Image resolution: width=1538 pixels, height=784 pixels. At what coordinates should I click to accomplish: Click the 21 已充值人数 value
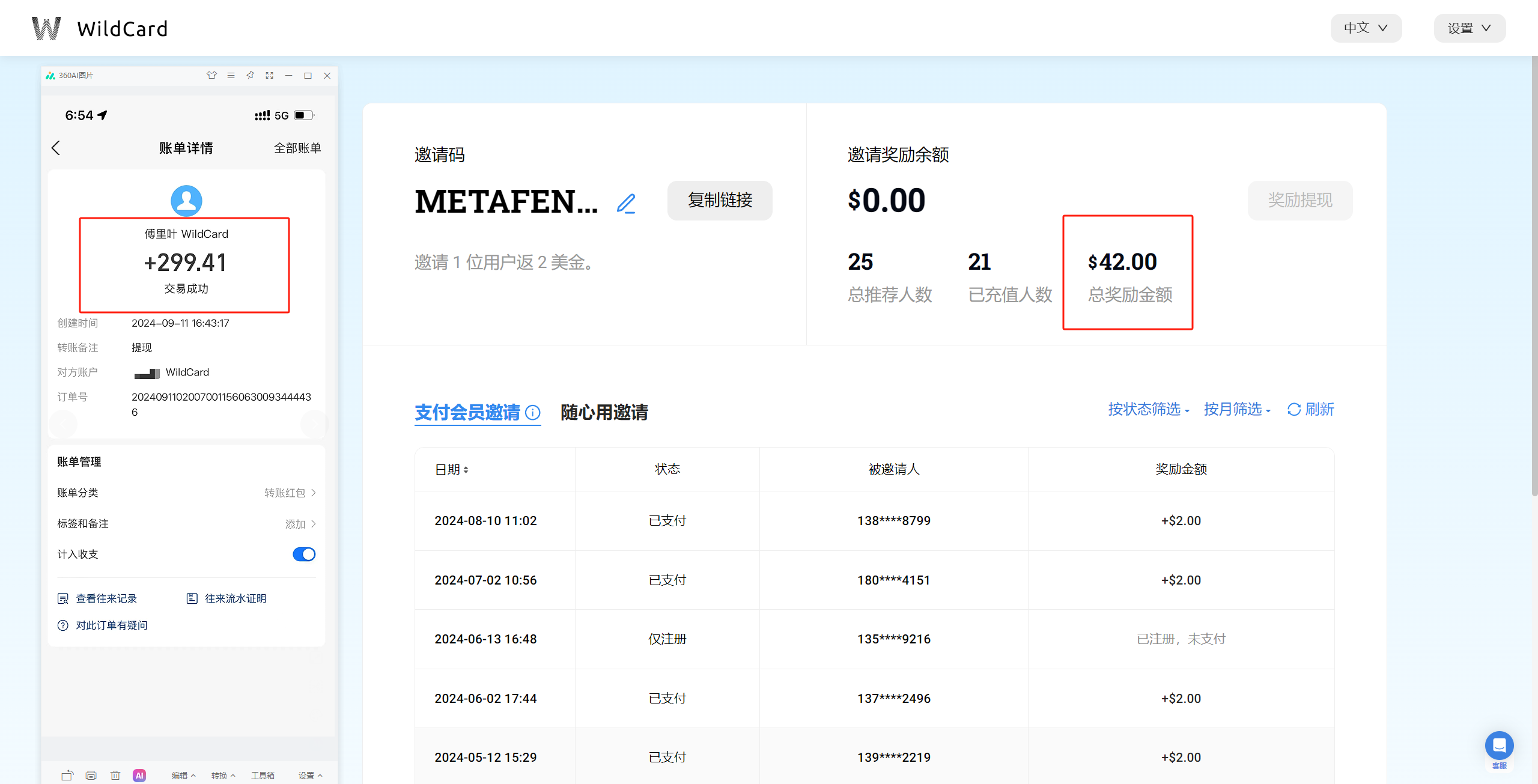[x=979, y=262]
